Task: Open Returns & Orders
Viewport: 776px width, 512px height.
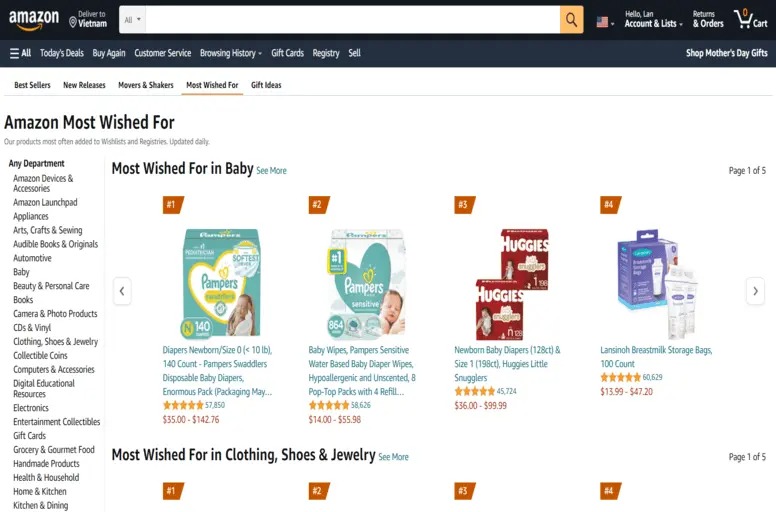Action: 708,20
